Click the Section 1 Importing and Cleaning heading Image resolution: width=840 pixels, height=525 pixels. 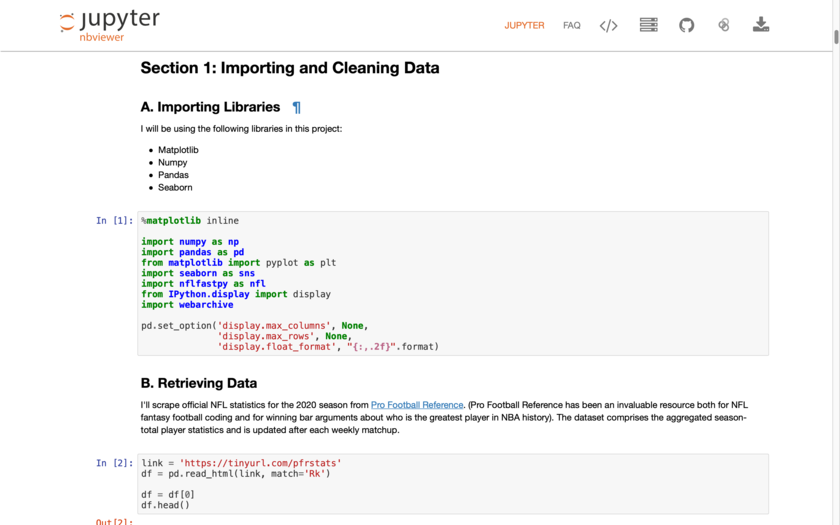click(290, 68)
